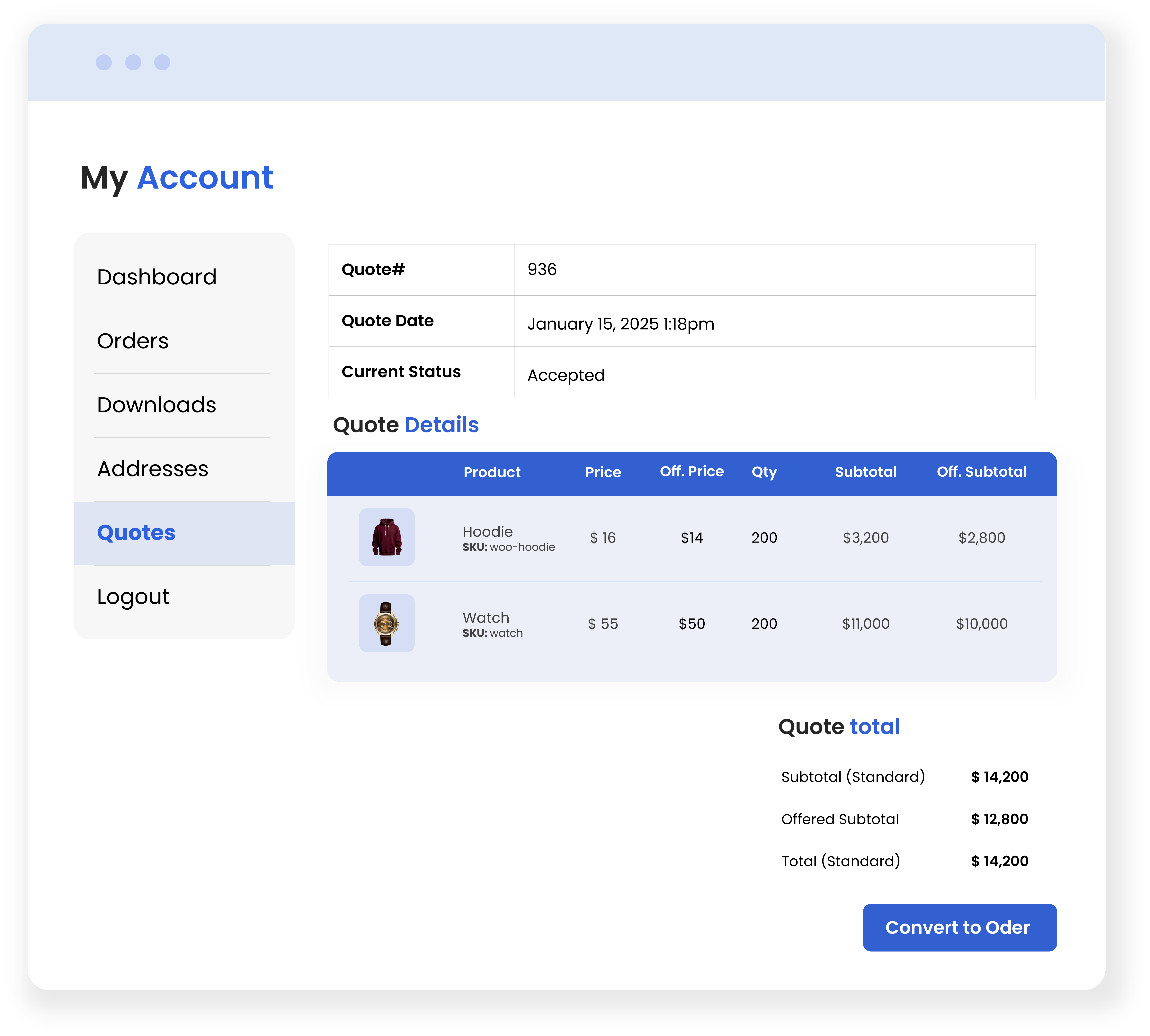The height and width of the screenshot is (1036, 1150).
Task: Click the Hoodie product thumbnail
Action: click(387, 537)
